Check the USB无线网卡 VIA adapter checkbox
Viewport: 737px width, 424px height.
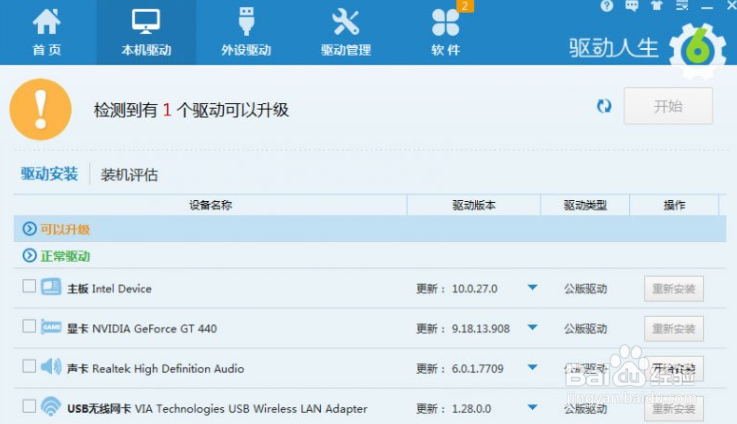pos(29,406)
